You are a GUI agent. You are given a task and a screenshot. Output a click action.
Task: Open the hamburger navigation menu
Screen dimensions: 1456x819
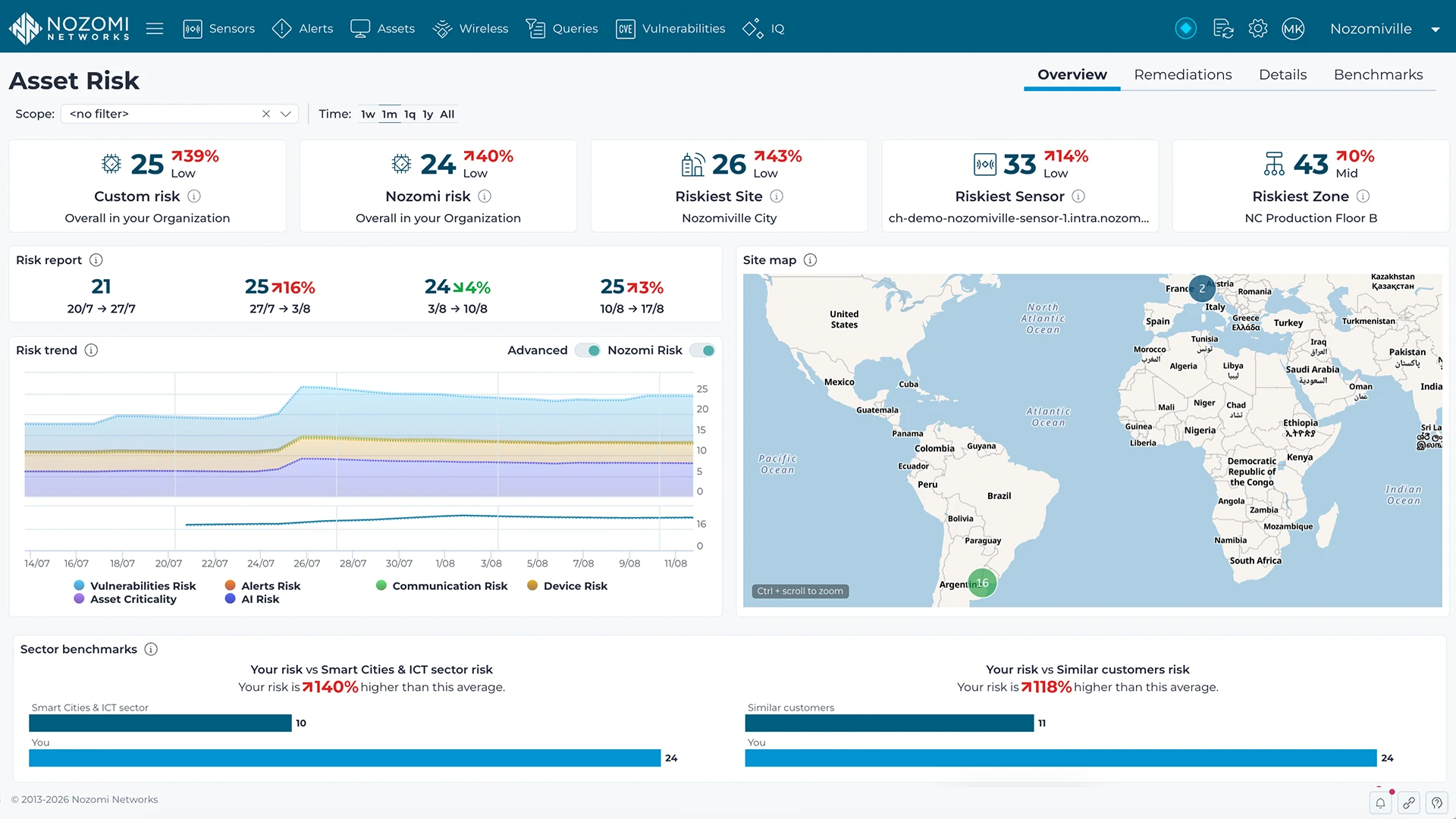155,29
